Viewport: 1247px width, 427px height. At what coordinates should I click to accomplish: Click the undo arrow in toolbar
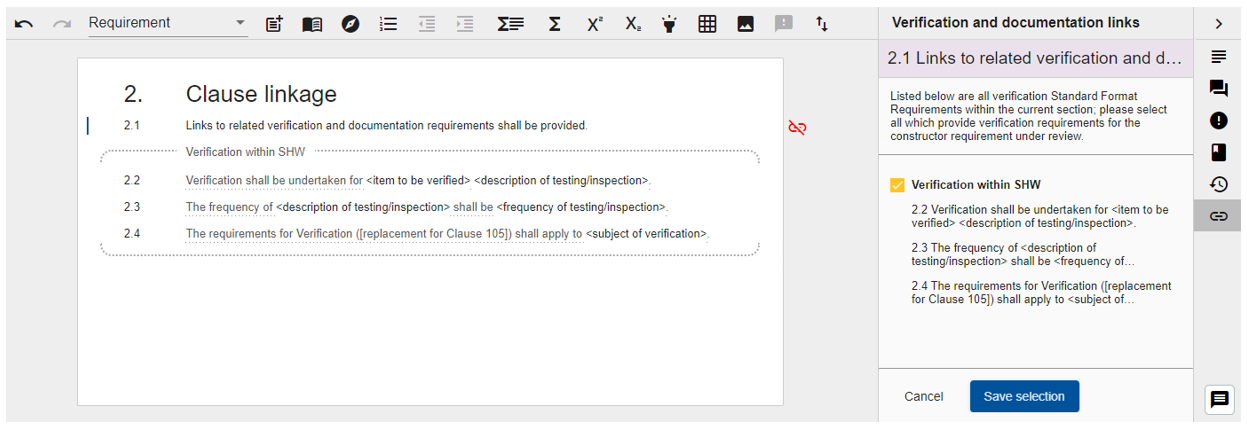pyautogui.click(x=24, y=24)
